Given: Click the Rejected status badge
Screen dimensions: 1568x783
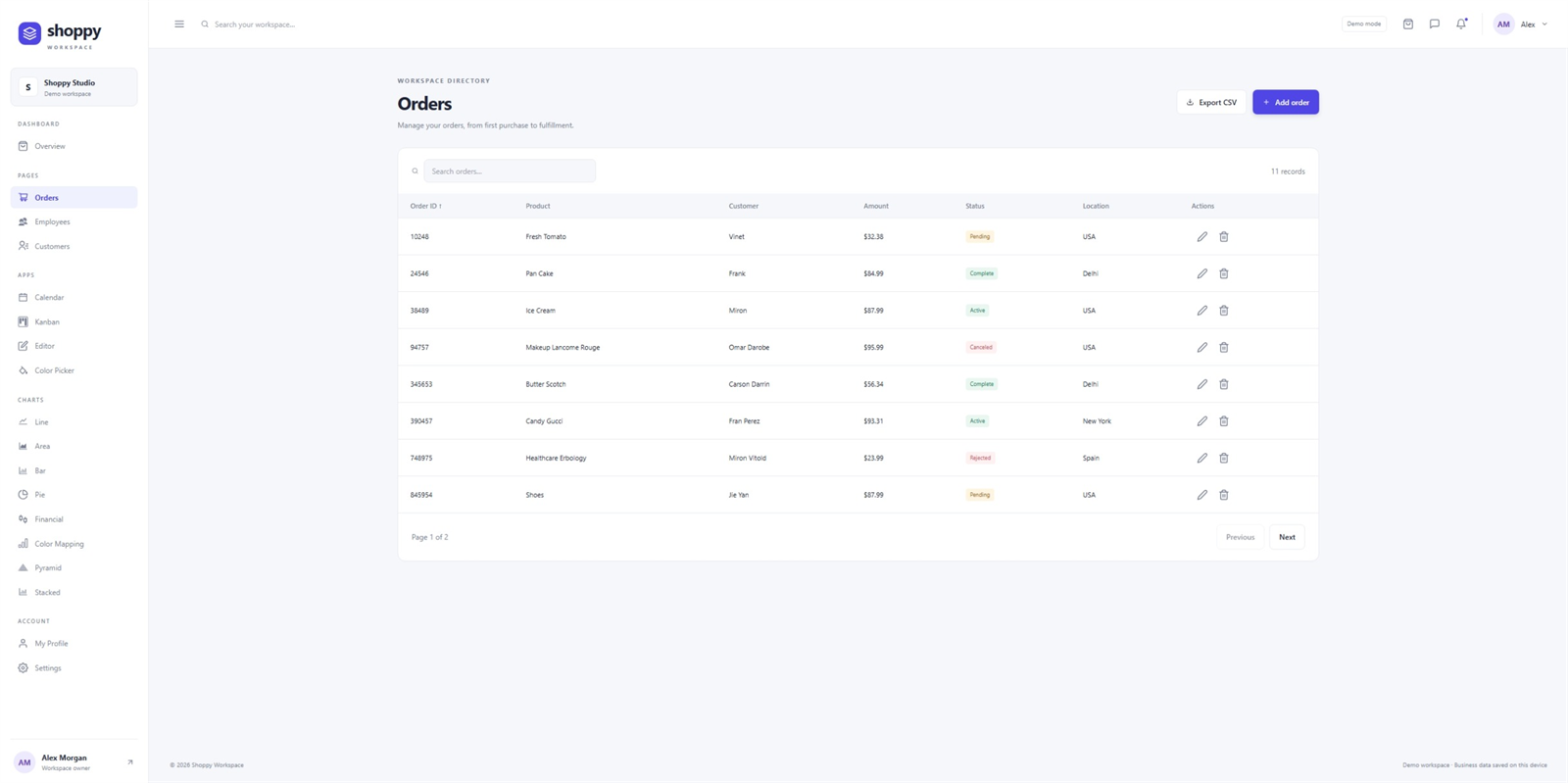Looking at the screenshot, I should tap(980, 458).
